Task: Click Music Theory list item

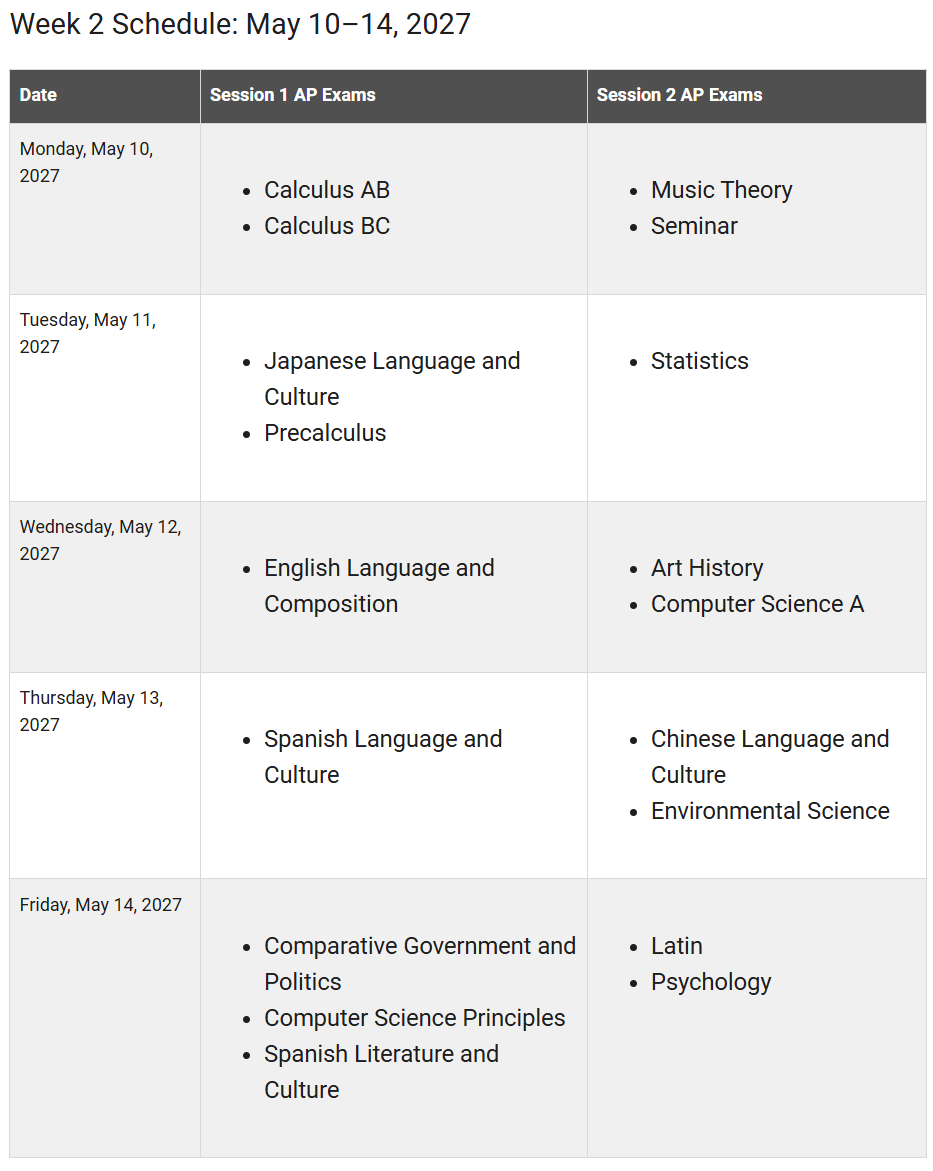Action: click(x=722, y=190)
